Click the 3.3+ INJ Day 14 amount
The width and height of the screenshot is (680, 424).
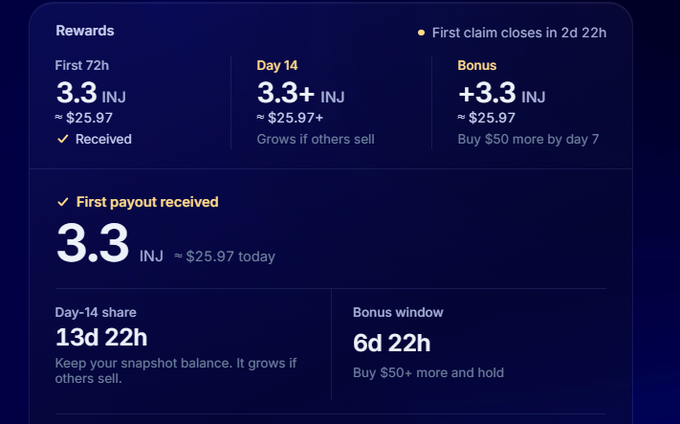click(x=301, y=93)
